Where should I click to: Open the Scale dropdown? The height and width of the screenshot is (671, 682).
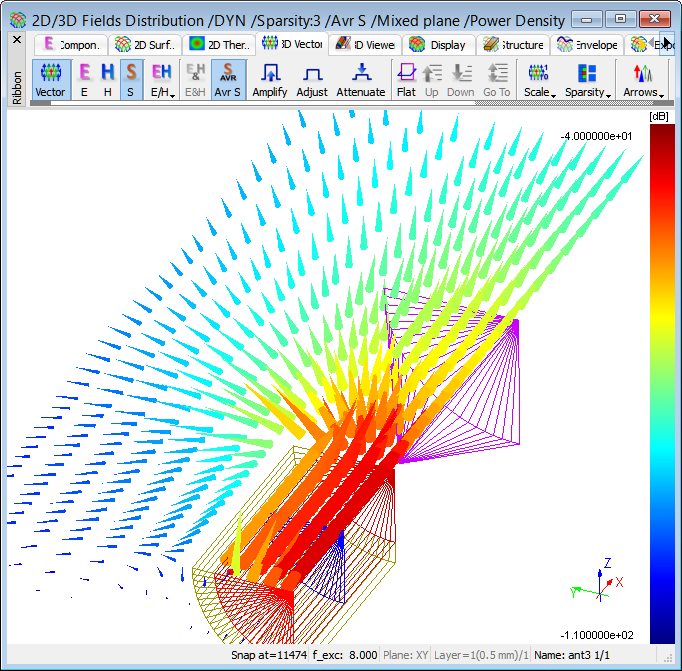click(x=538, y=79)
